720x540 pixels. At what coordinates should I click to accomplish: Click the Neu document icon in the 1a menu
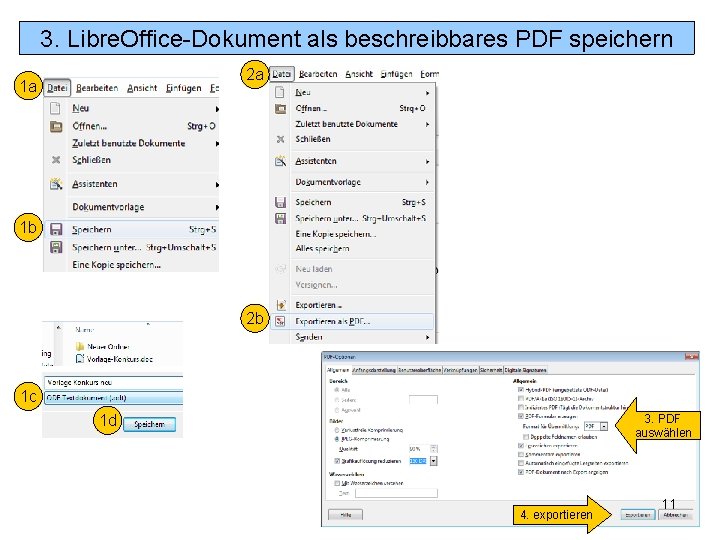[x=55, y=108]
